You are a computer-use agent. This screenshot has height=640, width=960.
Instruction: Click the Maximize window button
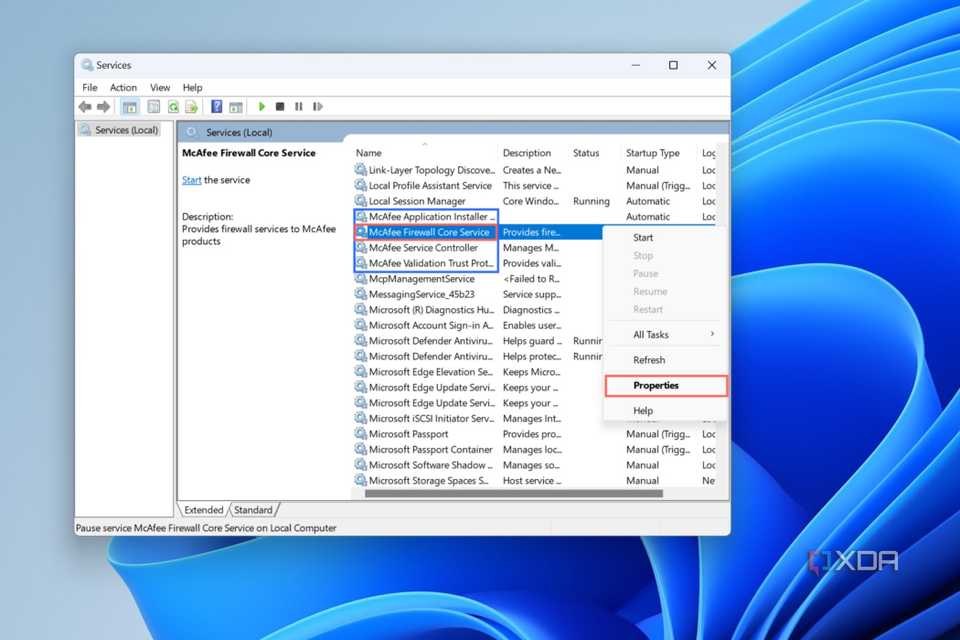click(x=673, y=65)
